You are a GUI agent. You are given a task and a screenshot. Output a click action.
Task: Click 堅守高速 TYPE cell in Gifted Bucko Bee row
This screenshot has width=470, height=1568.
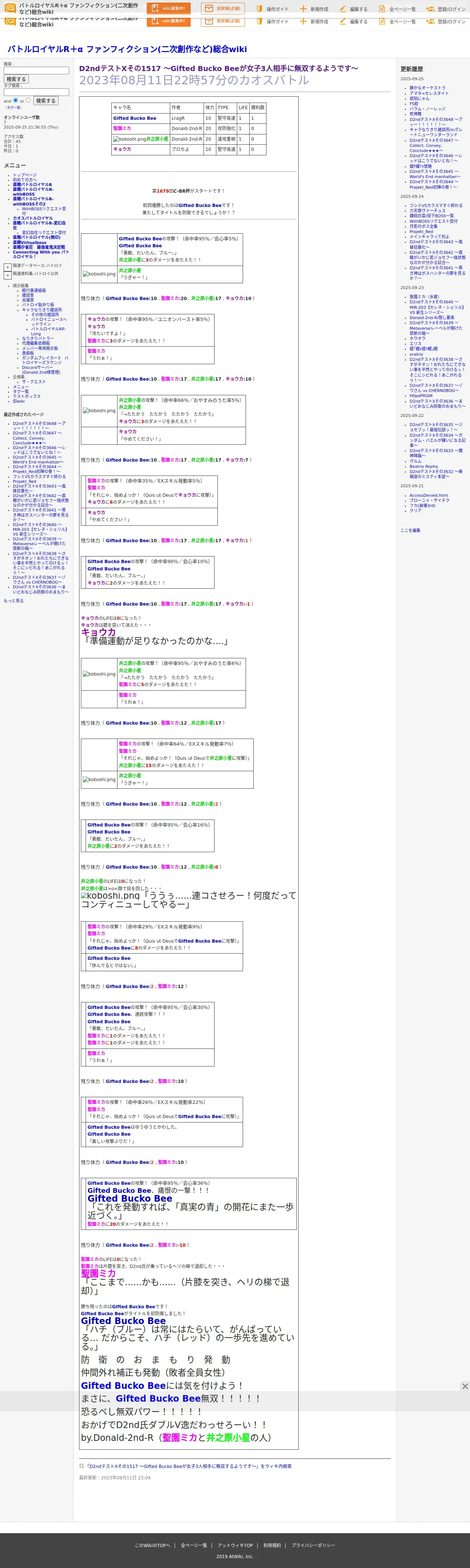pyautogui.click(x=226, y=119)
